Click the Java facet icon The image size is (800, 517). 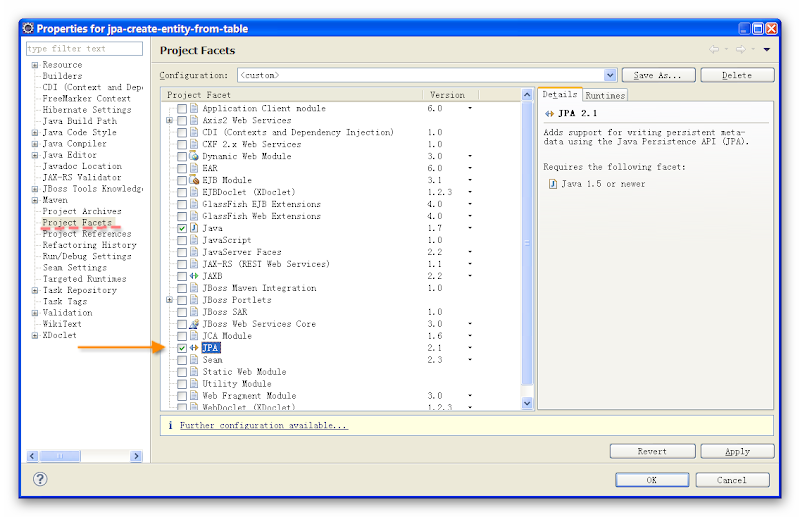point(194,228)
